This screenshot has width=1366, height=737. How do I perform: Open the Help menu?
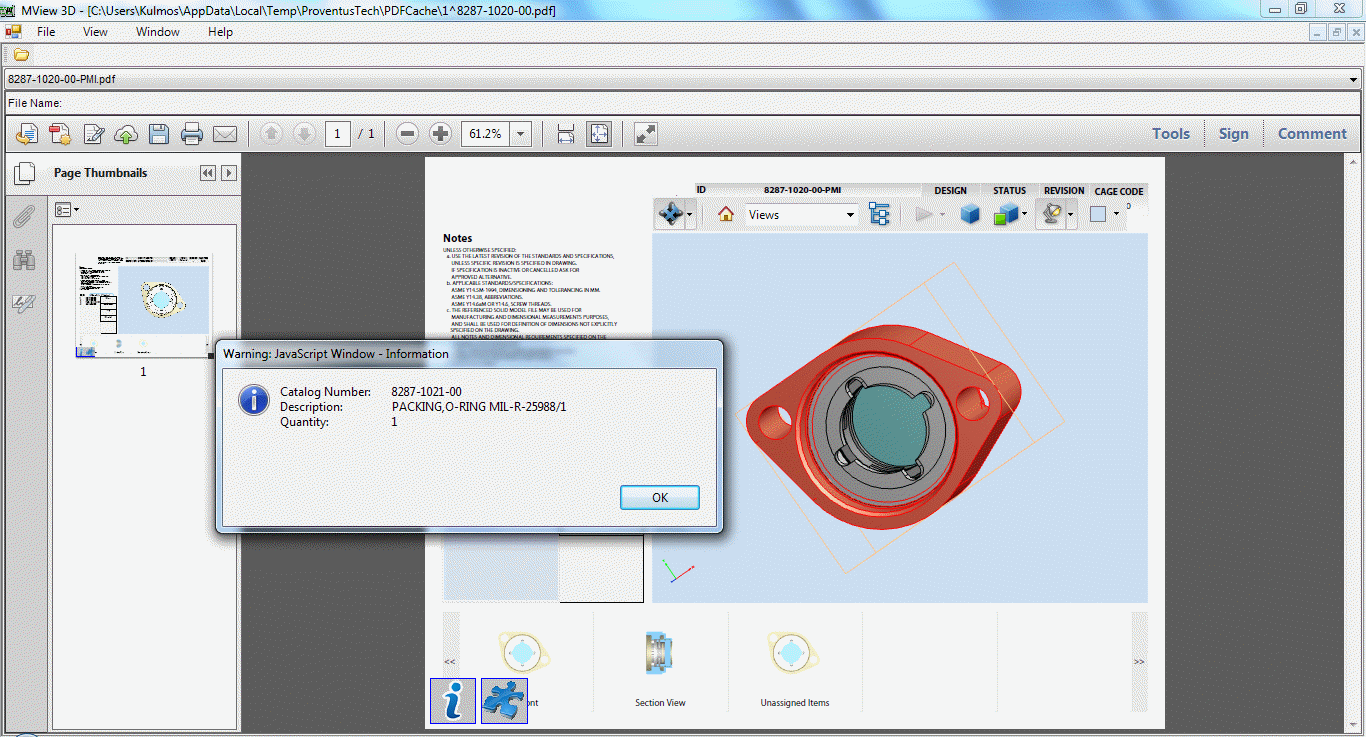[220, 32]
